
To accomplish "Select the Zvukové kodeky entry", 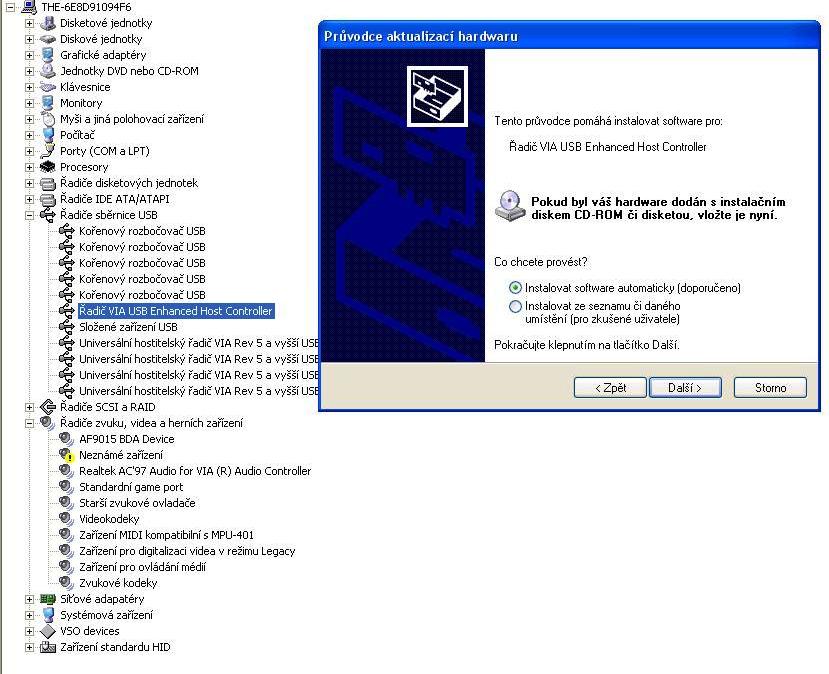I will 118,583.
